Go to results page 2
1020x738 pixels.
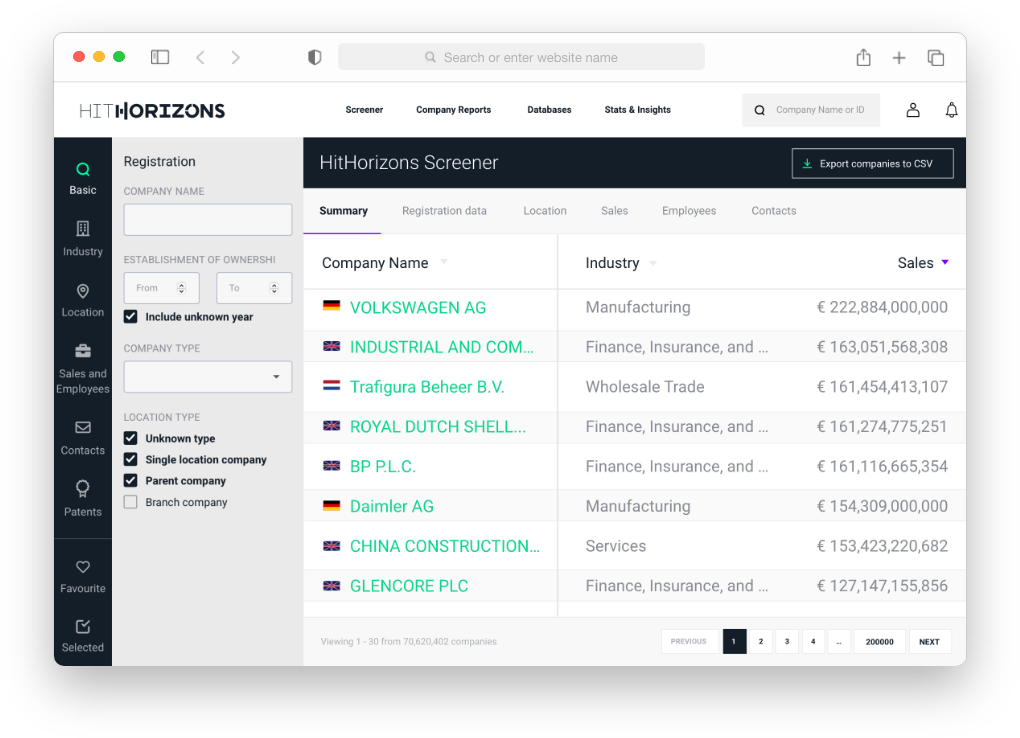click(760, 642)
